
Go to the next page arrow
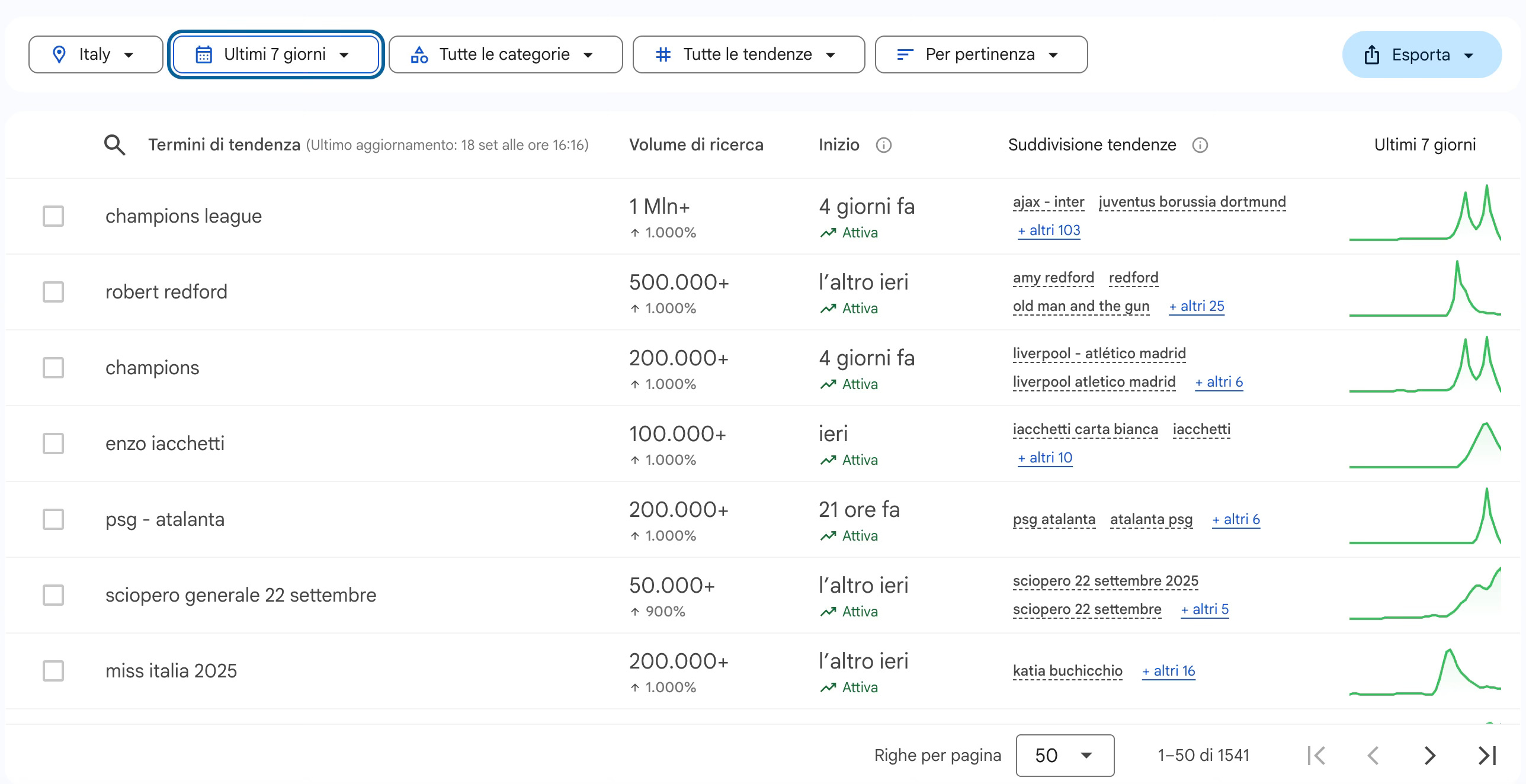(1429, 756)
